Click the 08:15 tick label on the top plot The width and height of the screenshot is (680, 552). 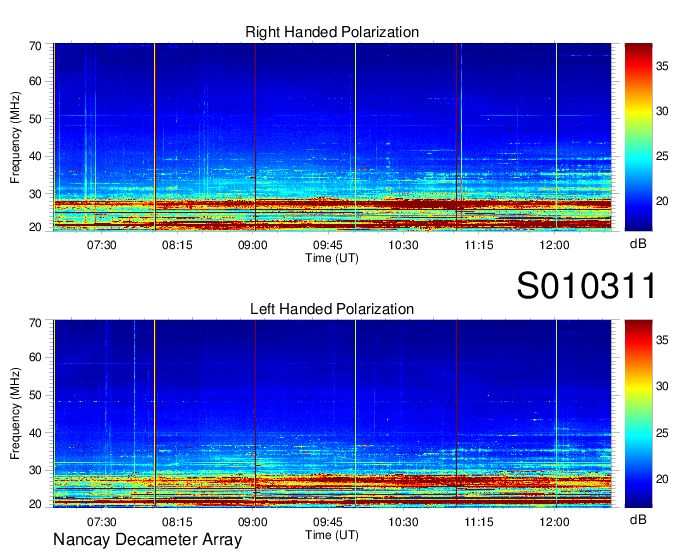(177, 245)
